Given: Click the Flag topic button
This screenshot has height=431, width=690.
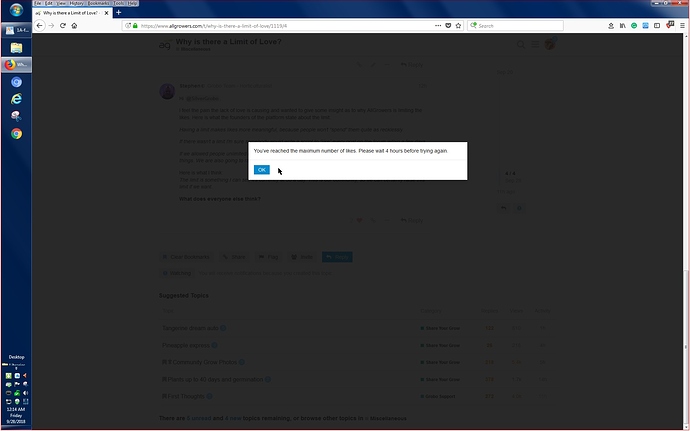Looking at the screenshot, I should (268, 257).
